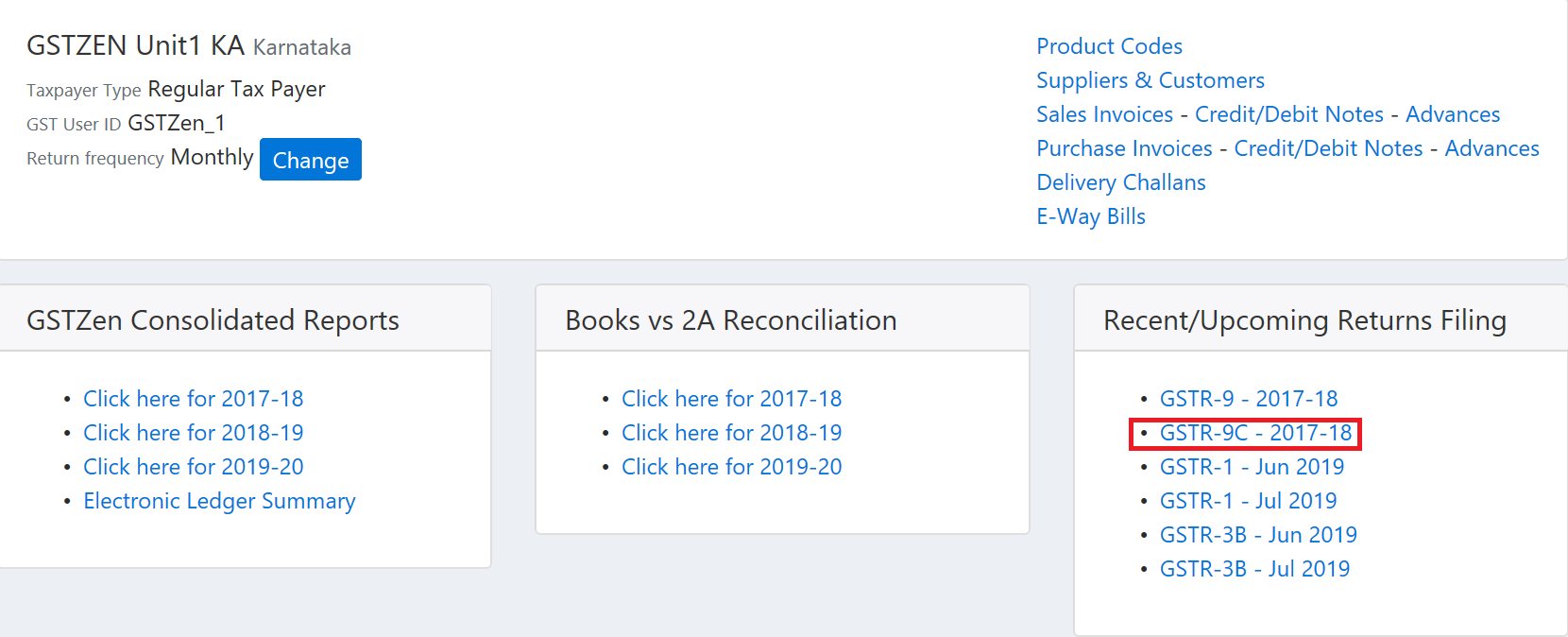The height and width of the screenshot is (637, 1568).
Task: View Advances under Sales Invoices
Action: click(x=1453, y=114)
